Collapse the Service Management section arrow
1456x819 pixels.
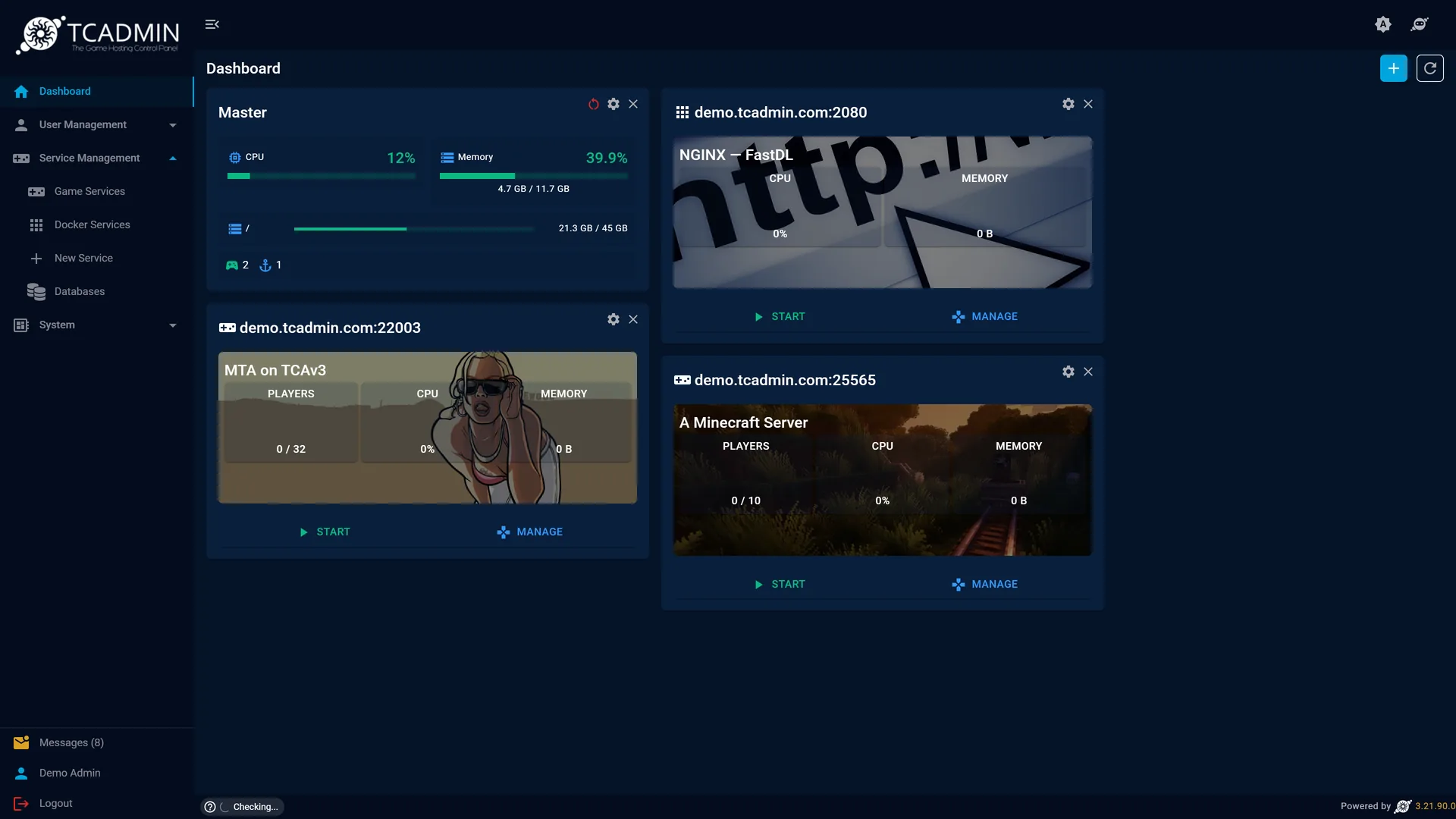click(x=173, y=158)
